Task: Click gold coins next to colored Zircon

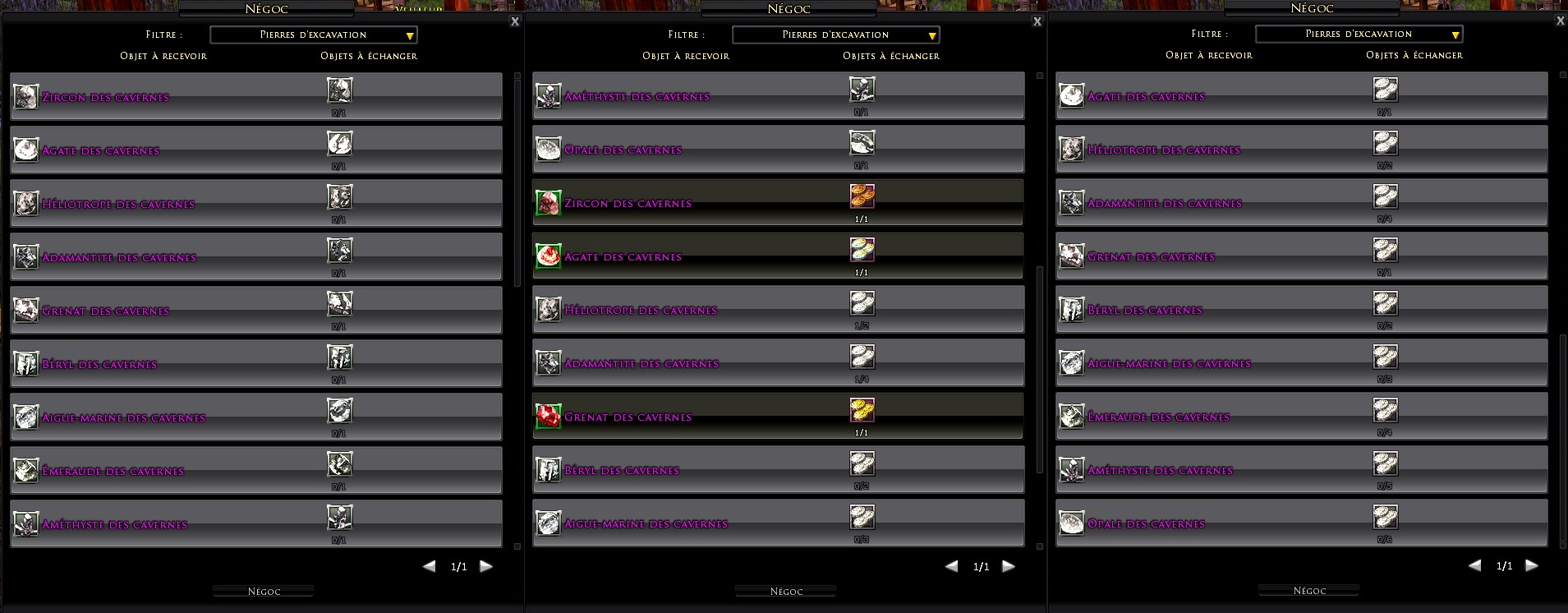Action: pos(862,196)
